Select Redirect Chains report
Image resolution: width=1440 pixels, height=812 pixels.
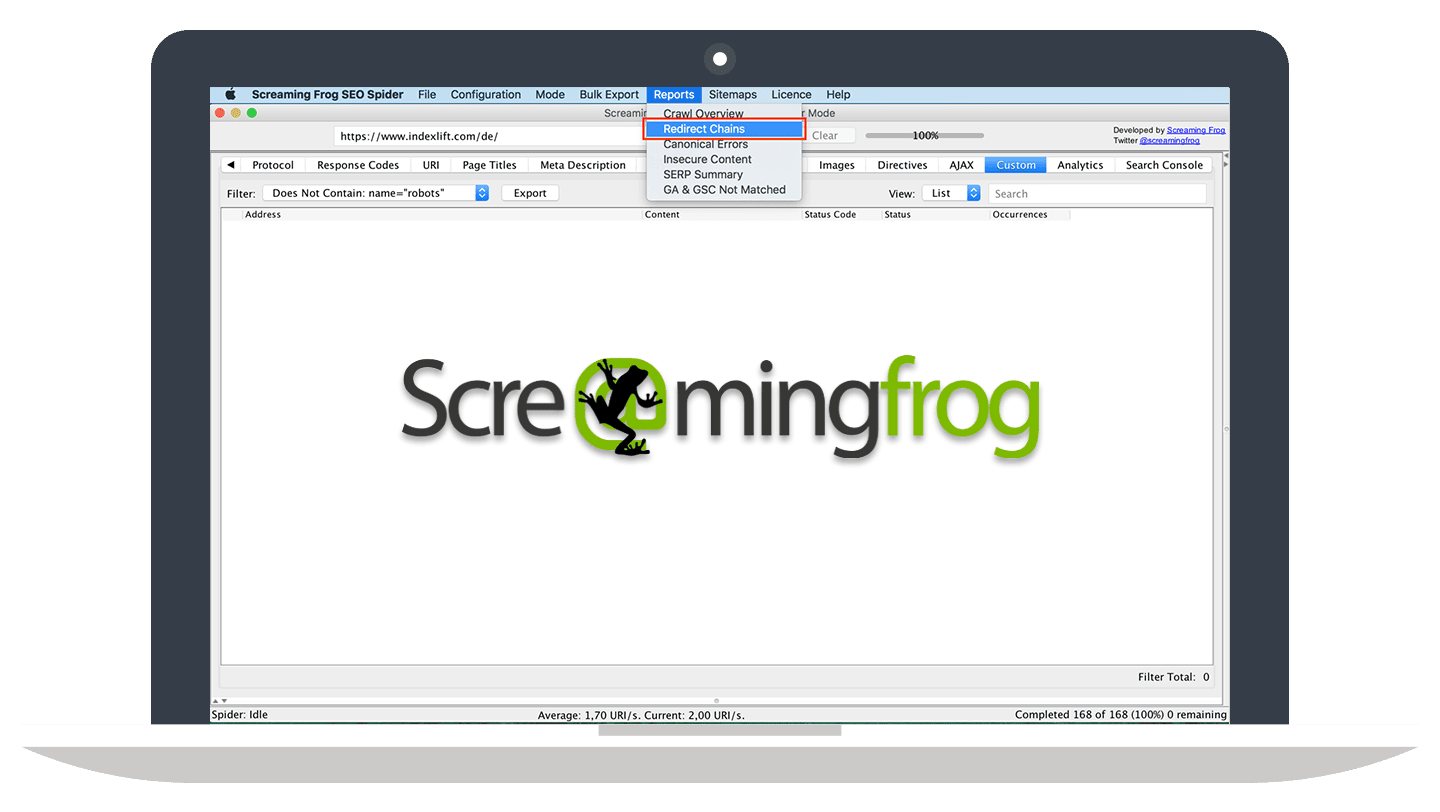pyautogui.click(x=724, y=129)
